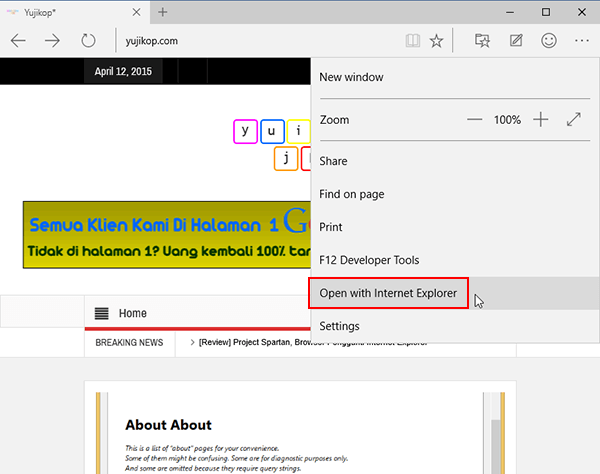This screenshot has width=600, height=474.
Task: Click the magenta 'y' logo tile
Action: tap(245, 132)
